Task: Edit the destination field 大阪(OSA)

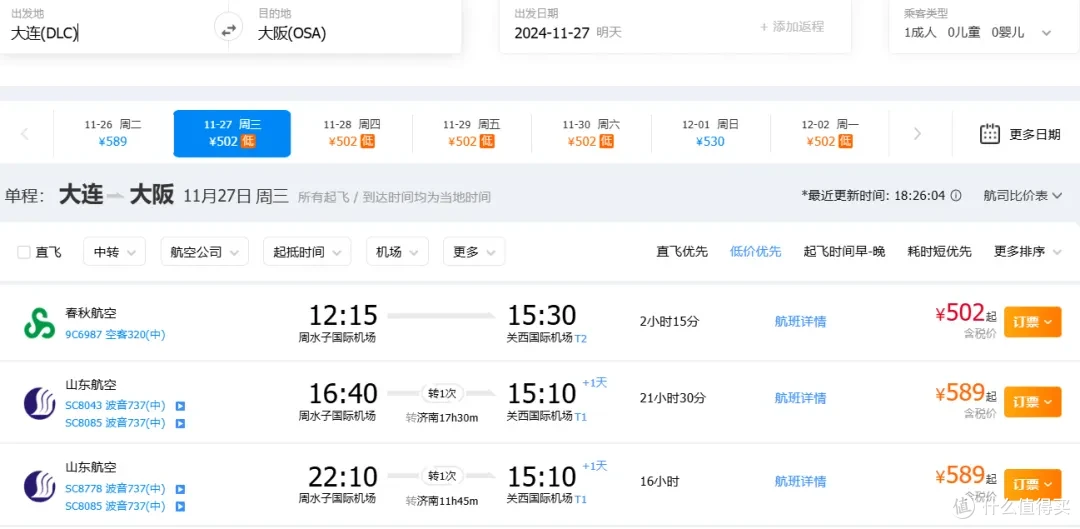Action: point(292,33)
